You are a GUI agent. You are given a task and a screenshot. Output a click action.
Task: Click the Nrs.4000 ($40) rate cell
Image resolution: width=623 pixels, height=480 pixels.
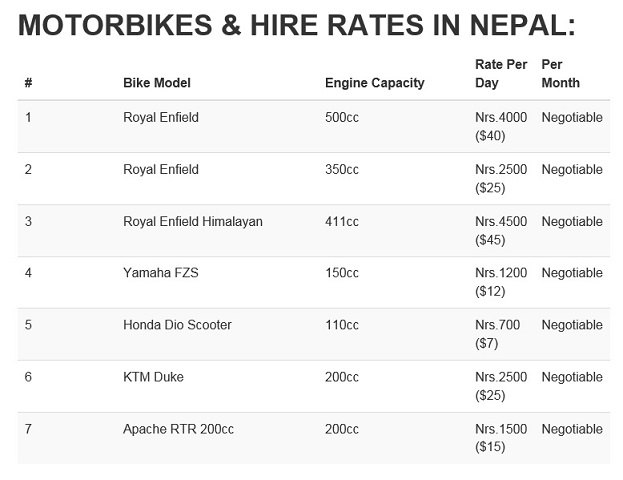(501, 126)
